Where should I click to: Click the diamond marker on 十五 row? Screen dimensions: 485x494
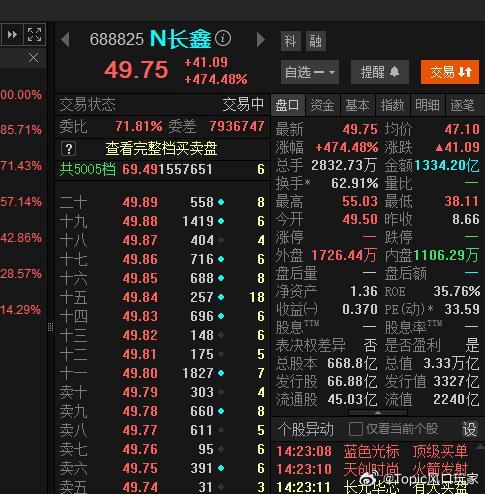point(221,297)
